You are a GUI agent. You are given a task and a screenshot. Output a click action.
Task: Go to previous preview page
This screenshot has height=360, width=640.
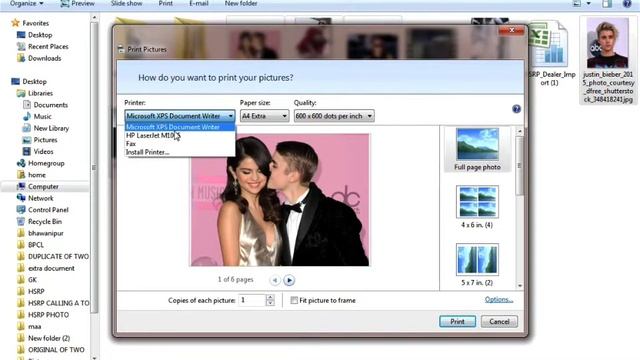(x=275, y=280)
